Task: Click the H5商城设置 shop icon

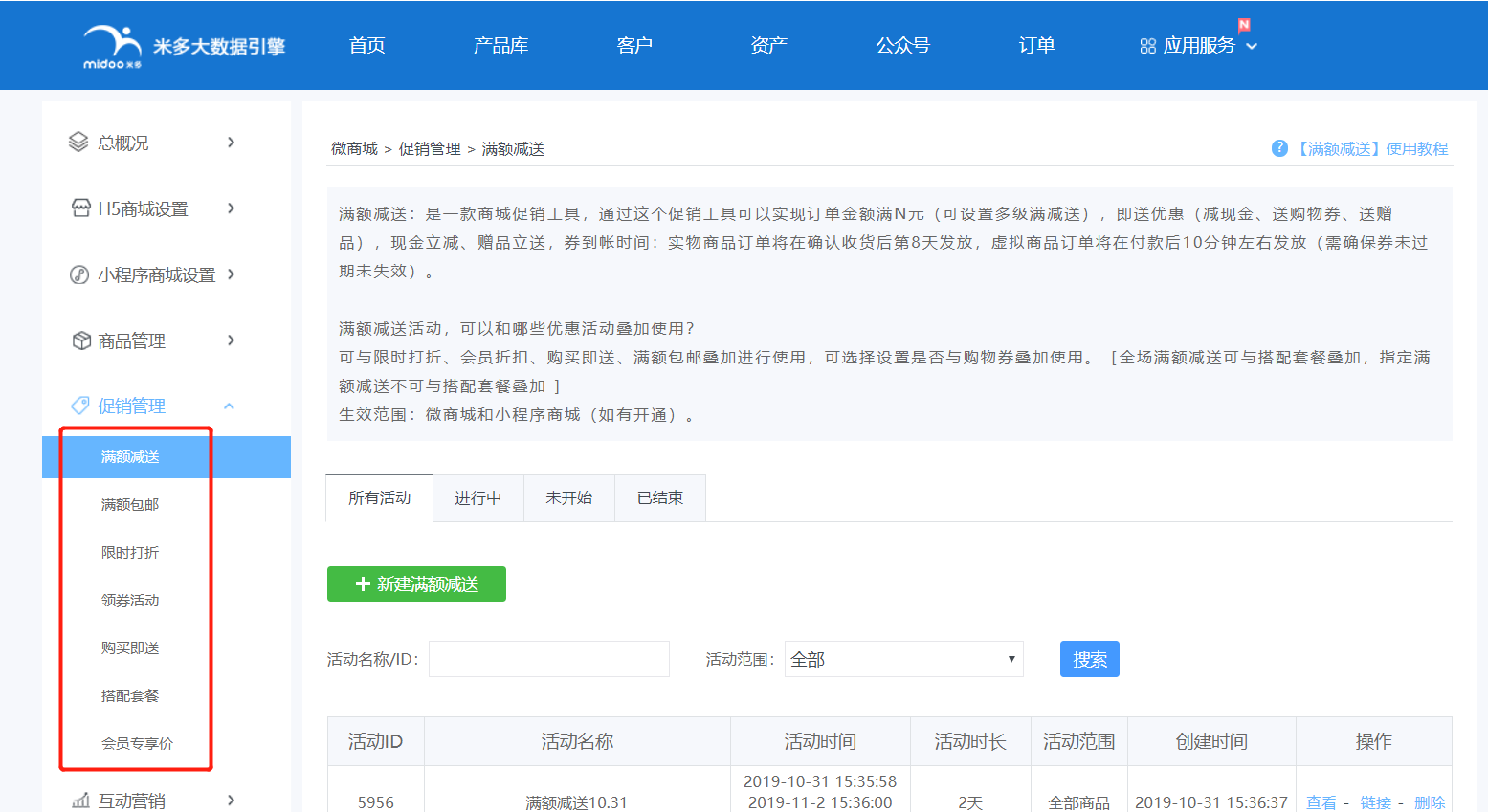Action: point(81,208)
